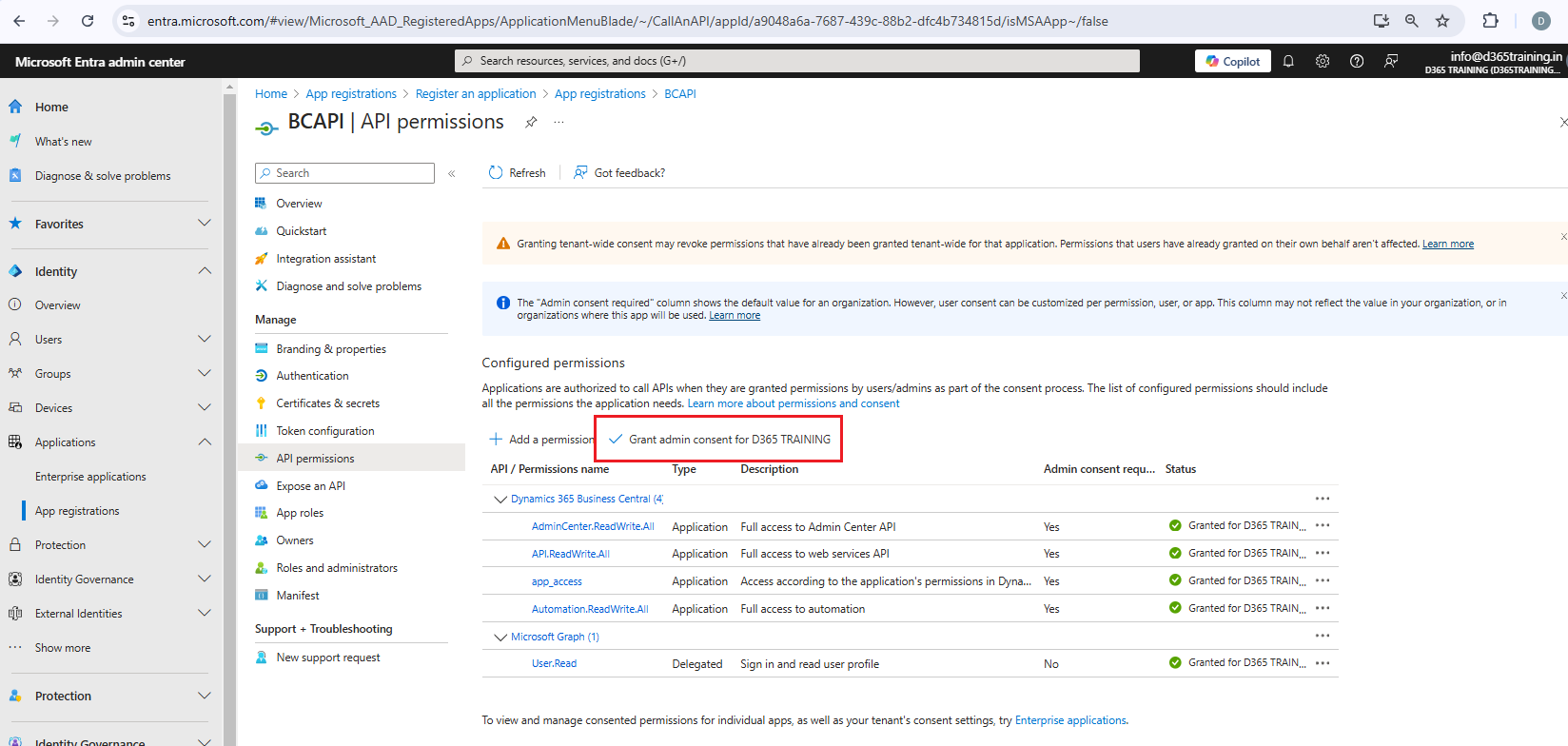Image resolution: width=1568 pixels, height=746 pixels.
Task: Open the help question mark icon
Action: click(x=1357, y=61)
